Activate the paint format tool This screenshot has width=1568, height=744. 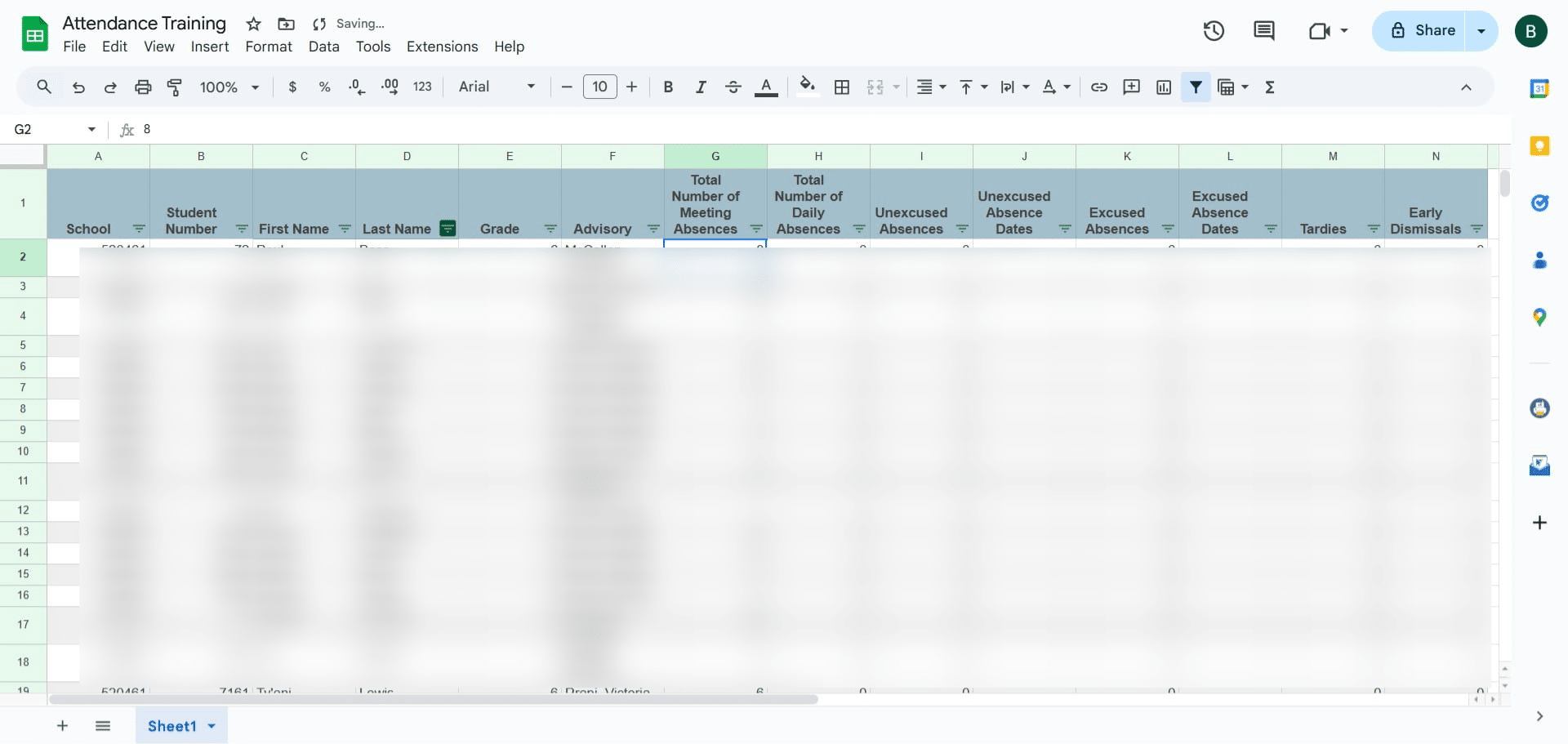[x=175, y=87]
